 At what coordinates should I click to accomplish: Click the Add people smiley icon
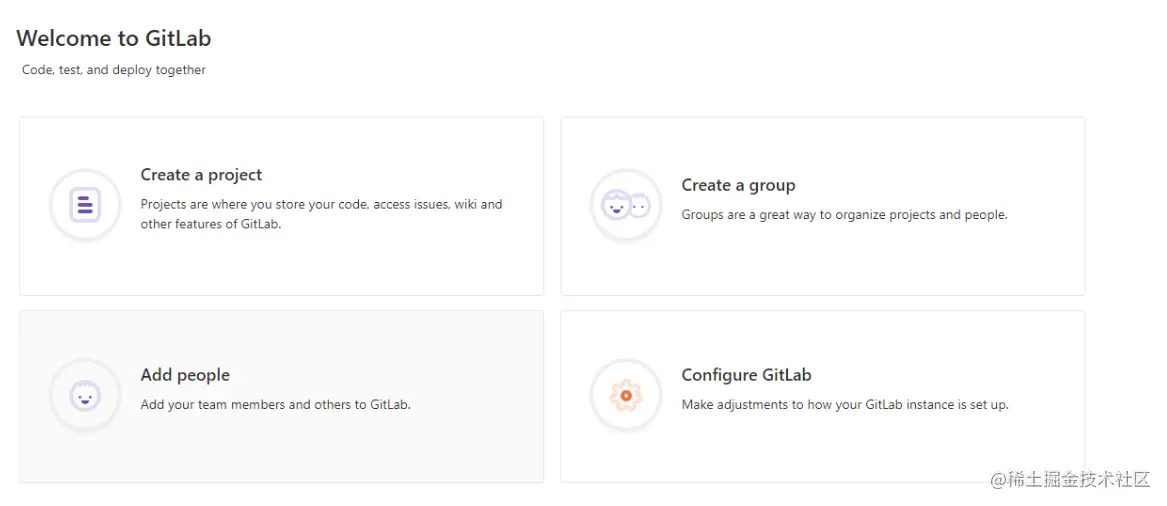click(x=85, y=395)
